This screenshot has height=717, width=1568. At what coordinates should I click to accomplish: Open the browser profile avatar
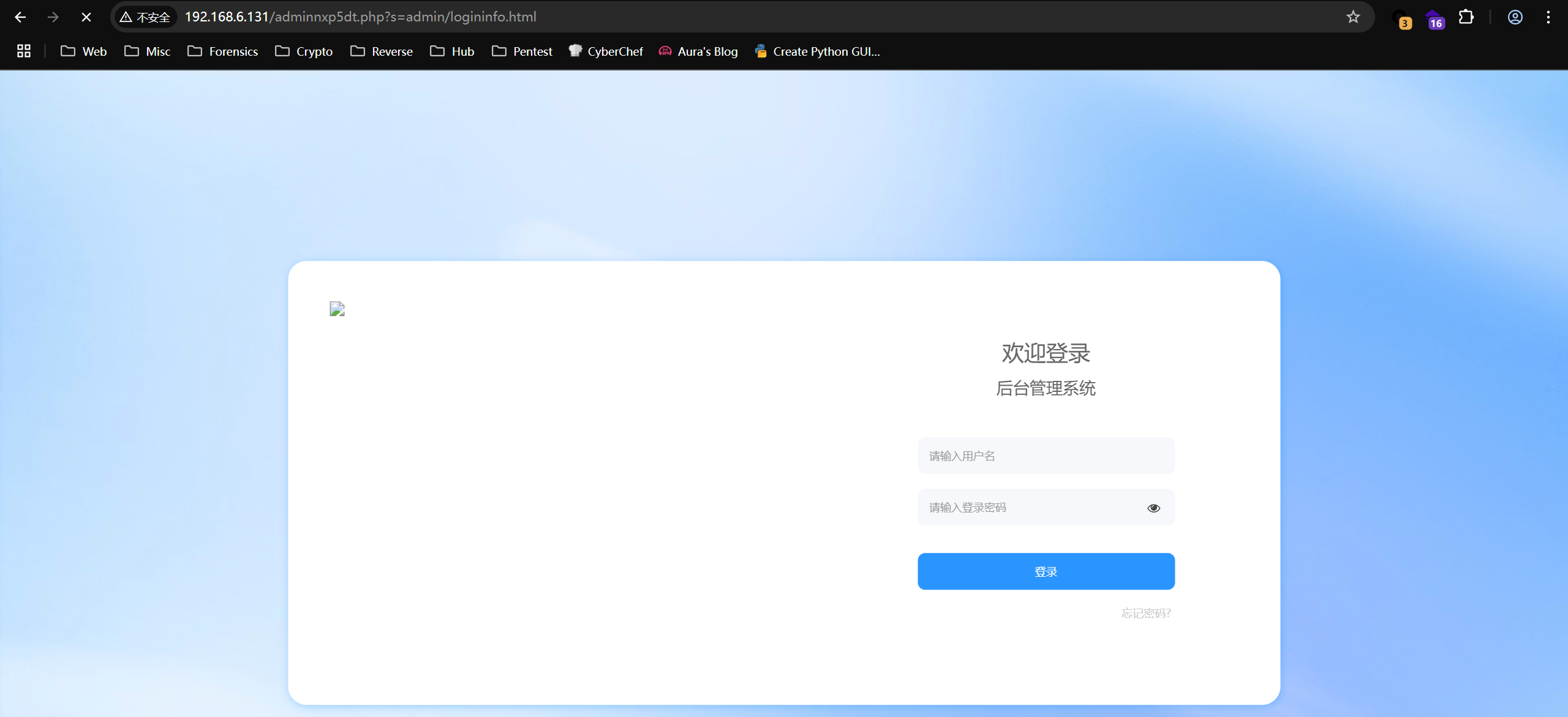click(1515, 17)
